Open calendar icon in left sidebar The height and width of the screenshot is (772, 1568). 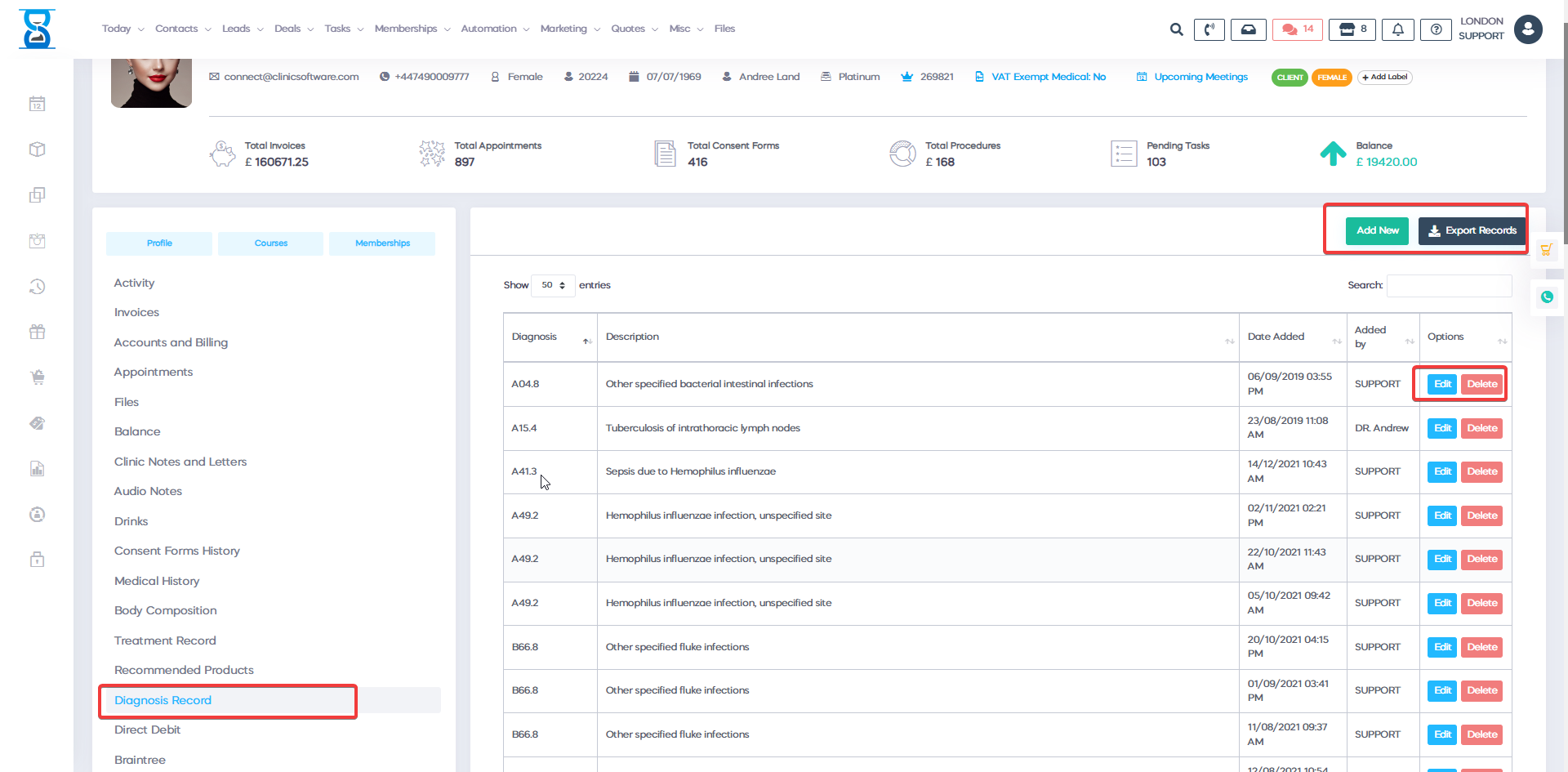pyautogui.click(x=37, y=104)
